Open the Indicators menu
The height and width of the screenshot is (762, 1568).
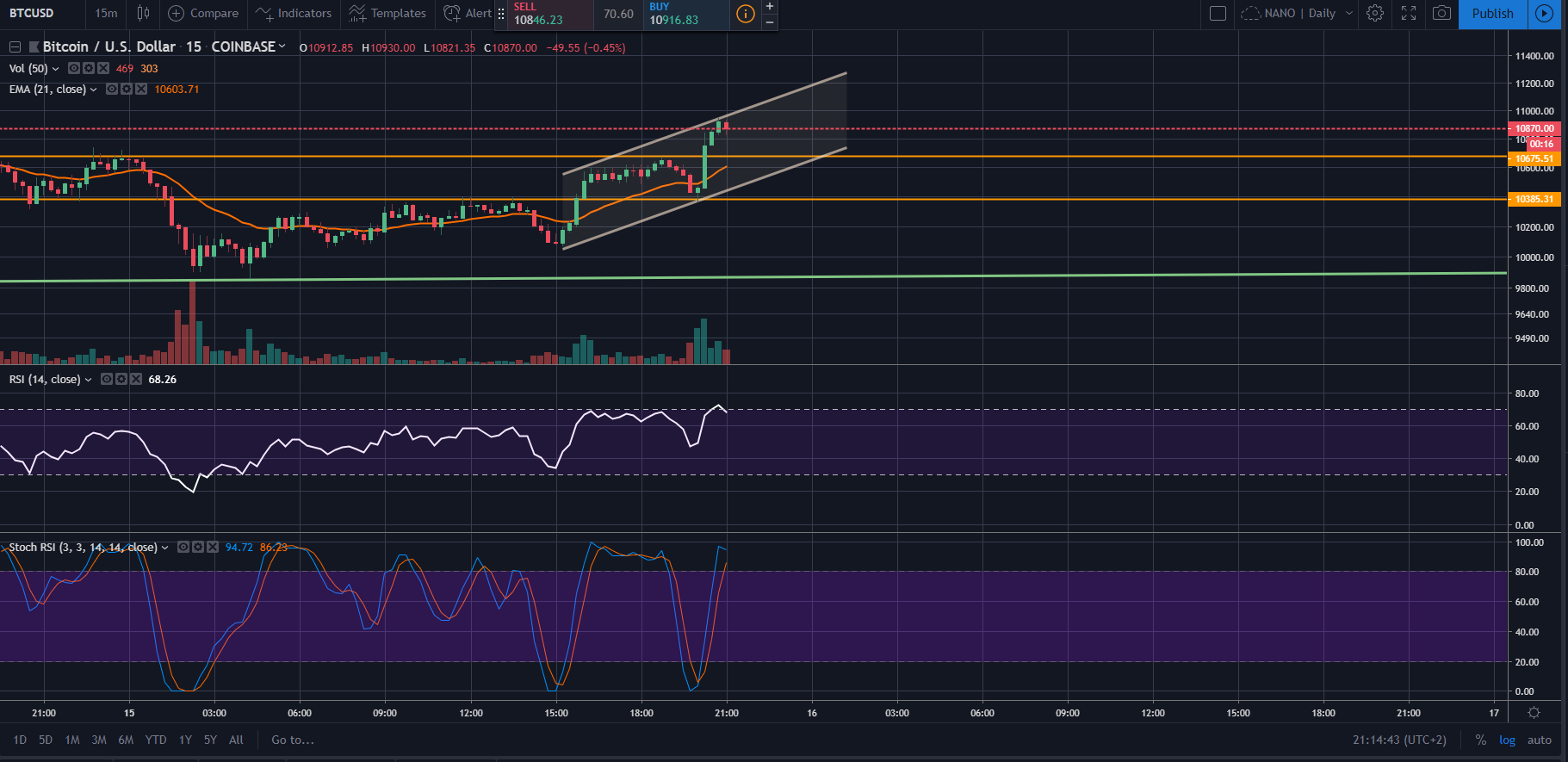click(294, 13)
